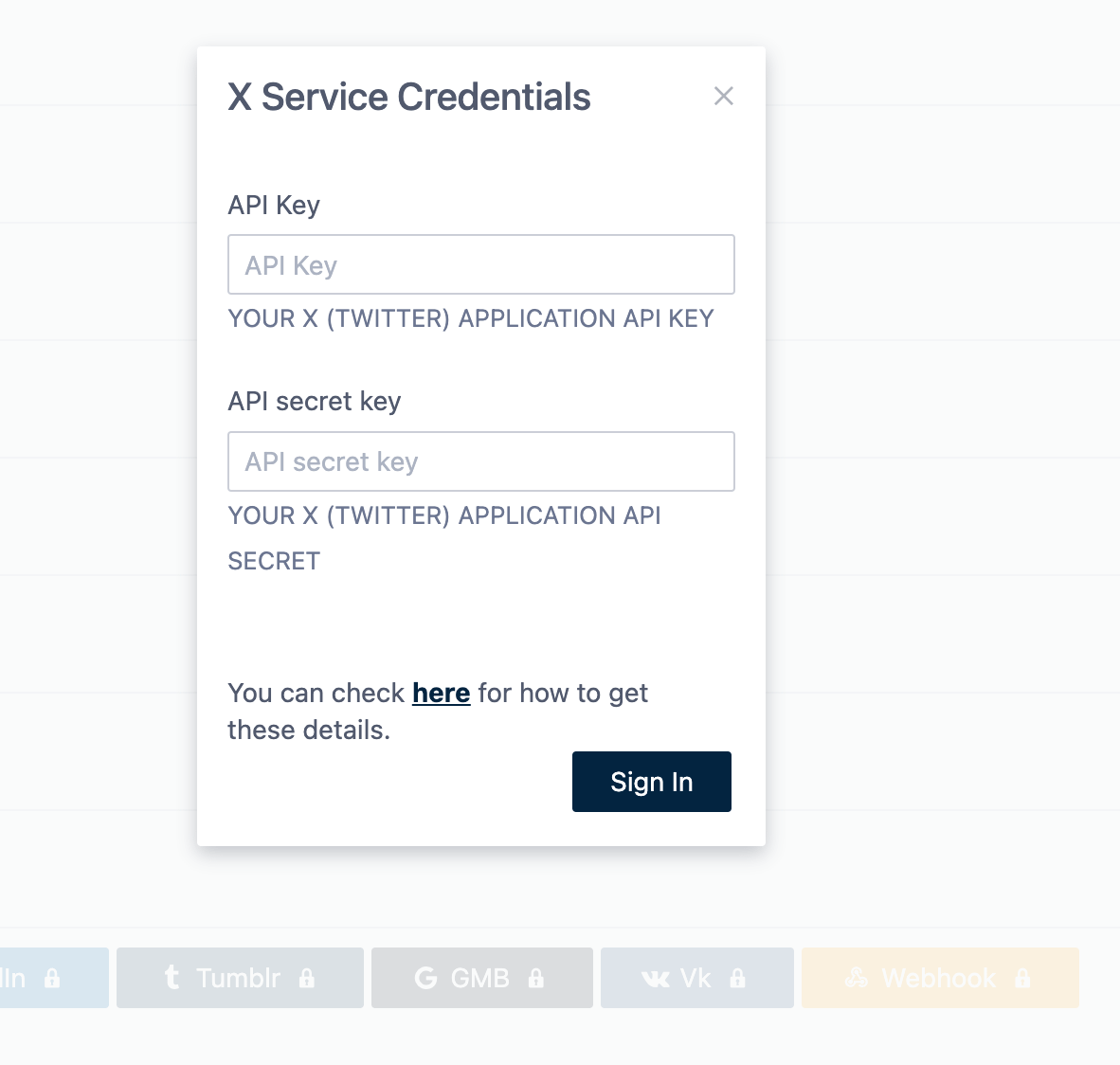
Task: Click the 'API Key' field label
Action: [274, 205]
